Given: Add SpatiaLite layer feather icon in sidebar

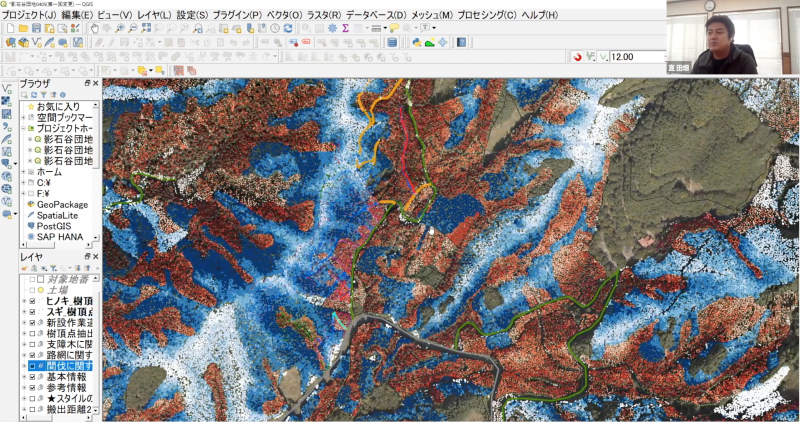Looking at the screenshot, I should (x=7, y=139).
